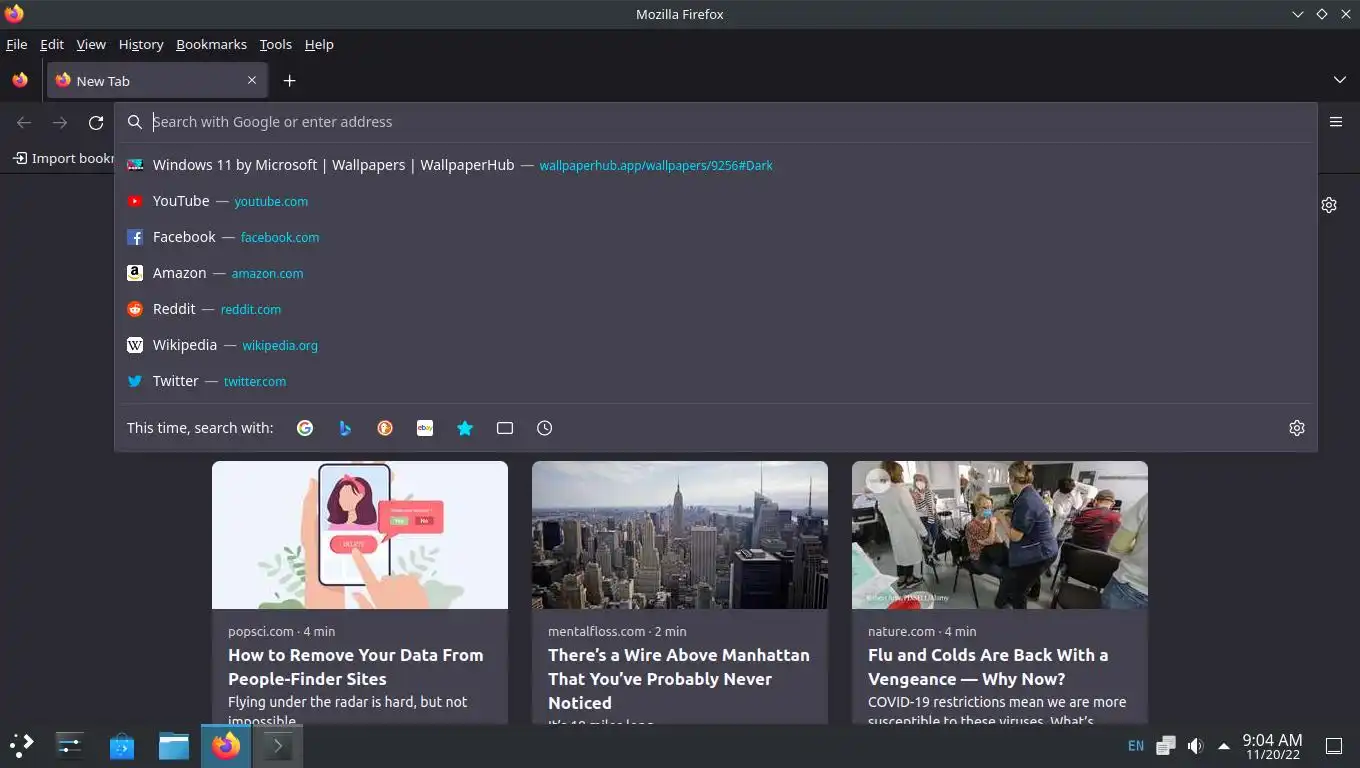The image size is (1360, 768).
Task: Open Dolphin file manager taskbar icon
Action: tap(174, 745)
